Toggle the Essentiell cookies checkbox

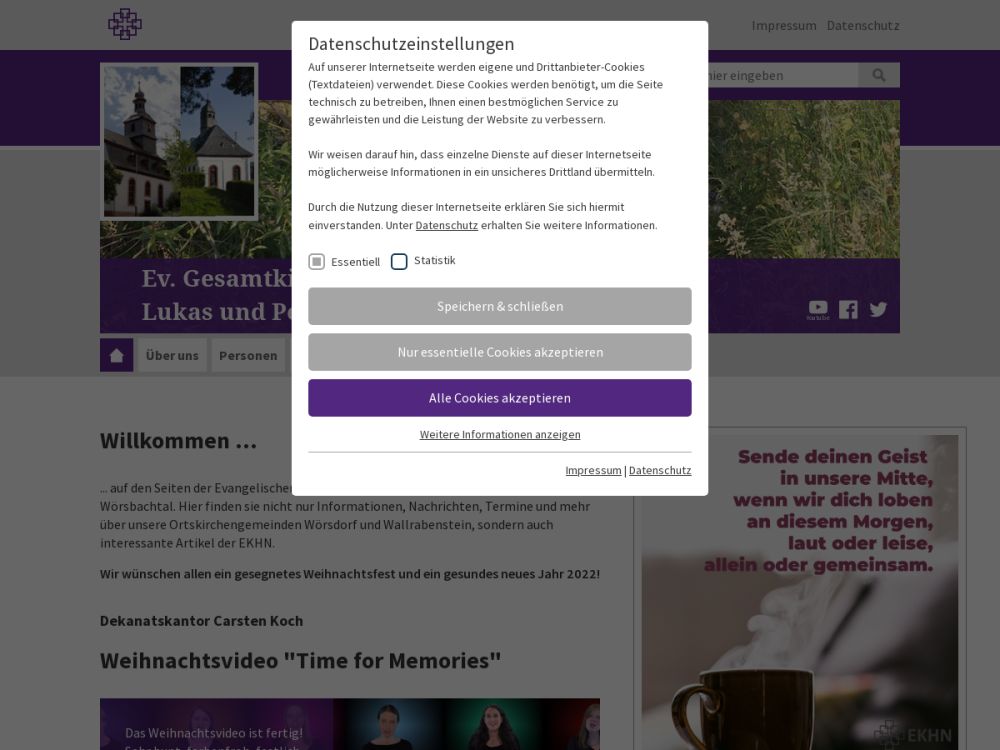coord(317,262)
